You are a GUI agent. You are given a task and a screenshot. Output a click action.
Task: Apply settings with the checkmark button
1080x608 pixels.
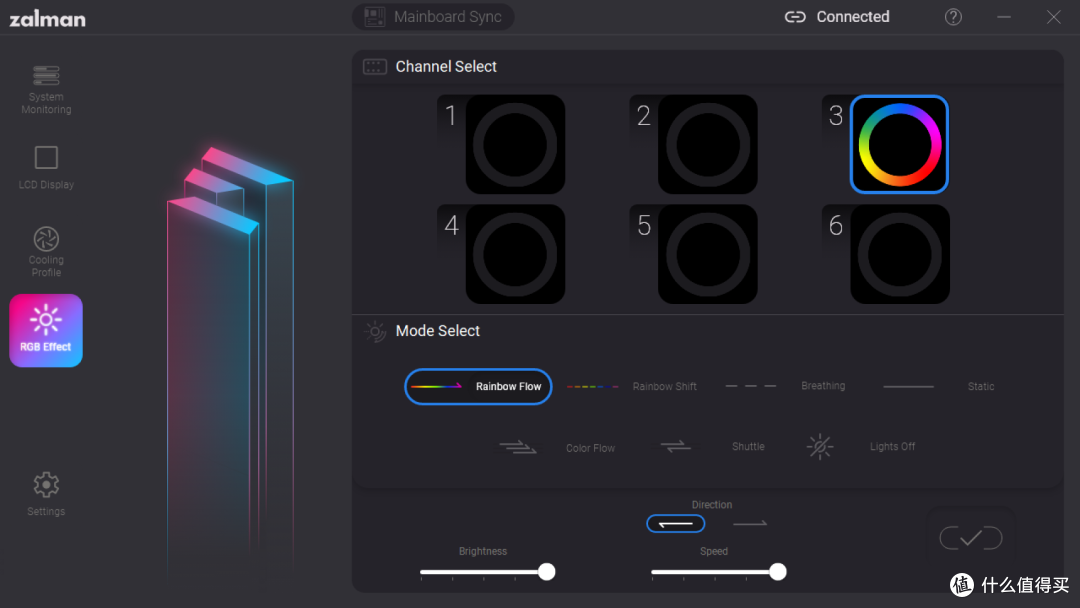tap(971, 538)
